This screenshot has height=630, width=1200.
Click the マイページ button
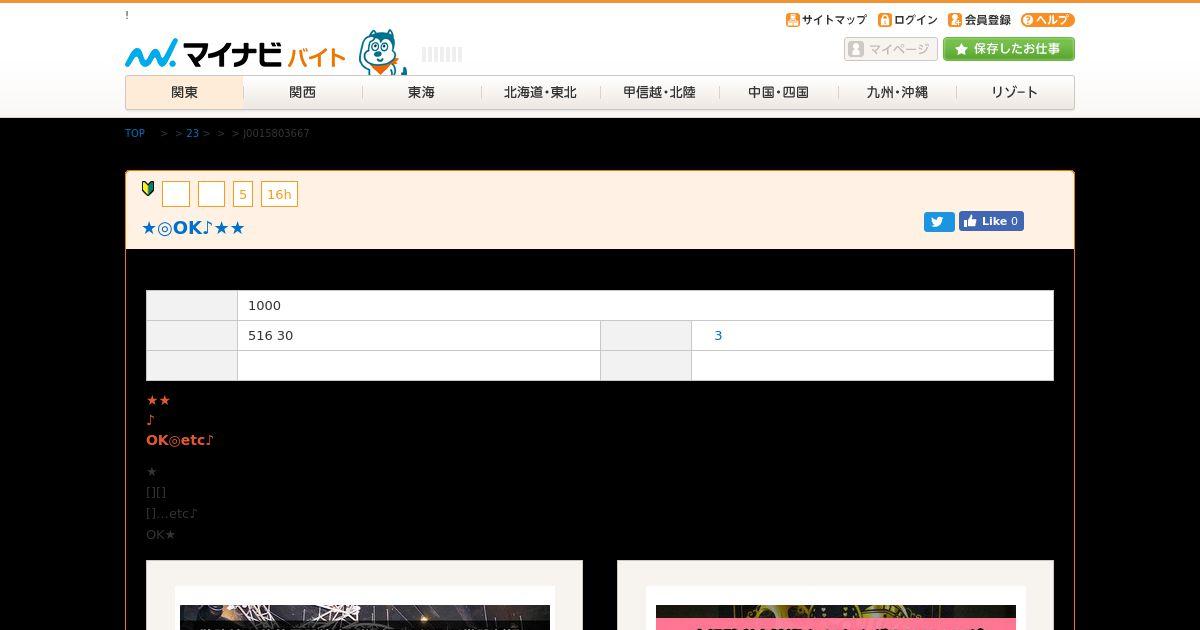[x=890, y=49]
